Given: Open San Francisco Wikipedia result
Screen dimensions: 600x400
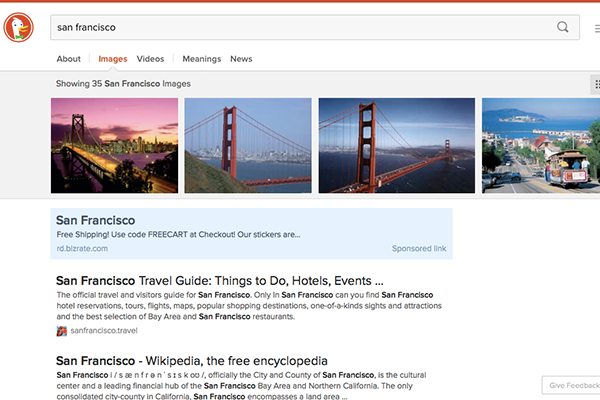Looking at the screenshot, I should (192, 361).
